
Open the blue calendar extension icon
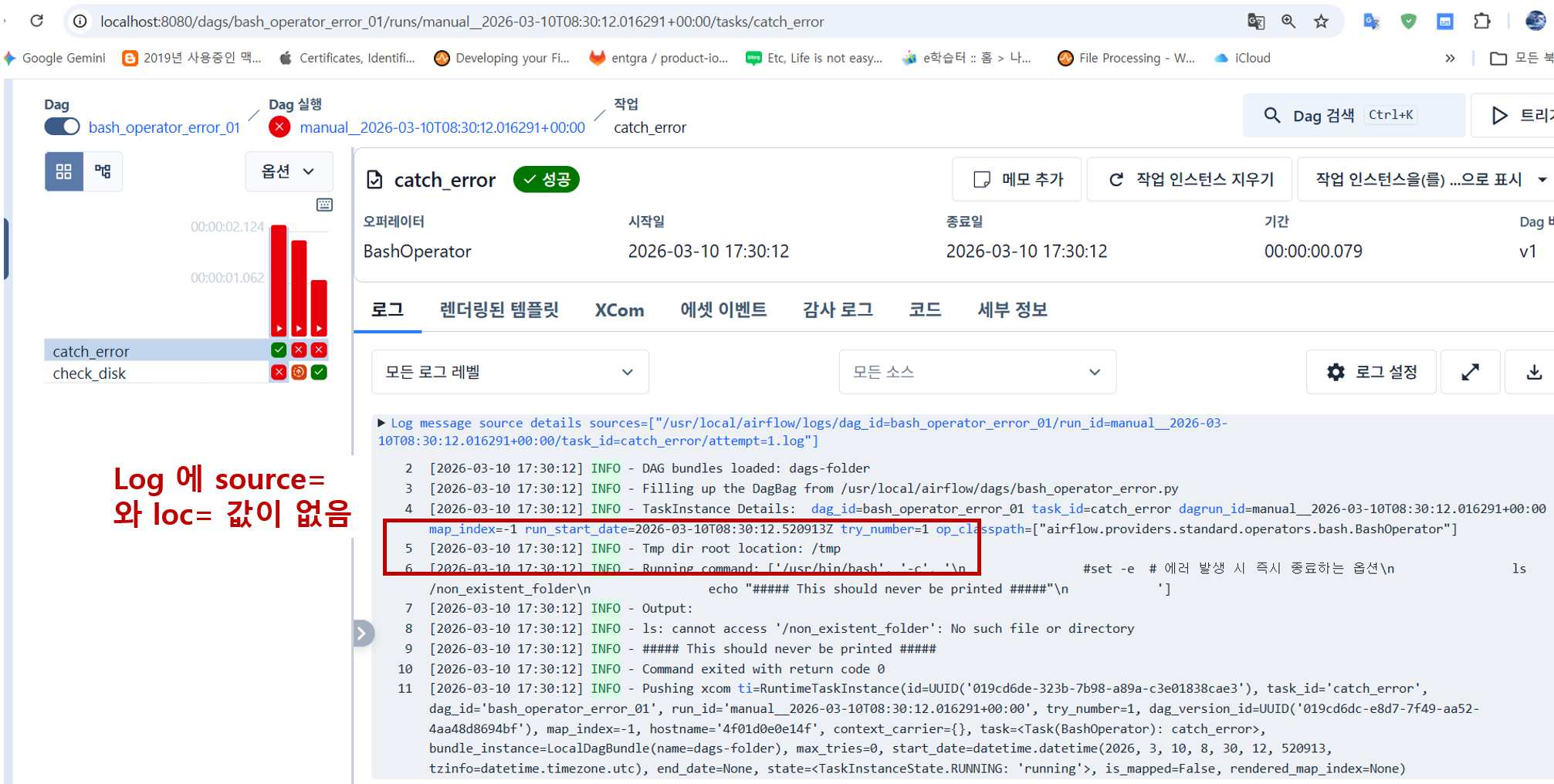[x=1445, y=22]
